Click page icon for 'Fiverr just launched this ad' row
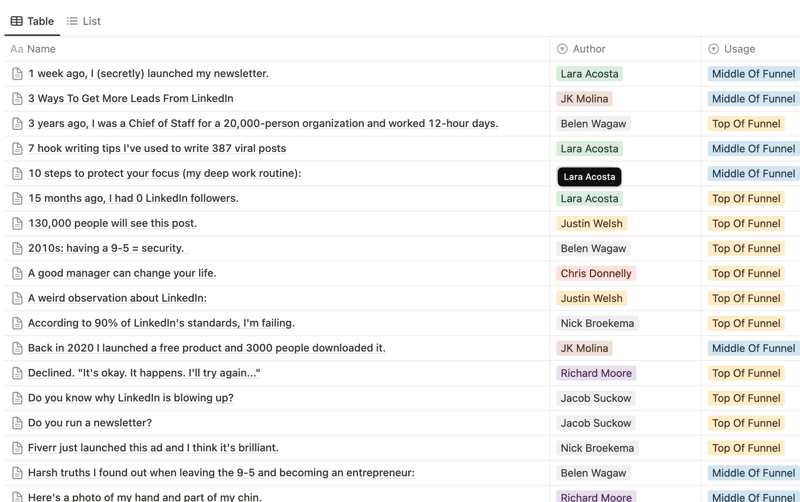Screen dimensions: 800x502 17,449
